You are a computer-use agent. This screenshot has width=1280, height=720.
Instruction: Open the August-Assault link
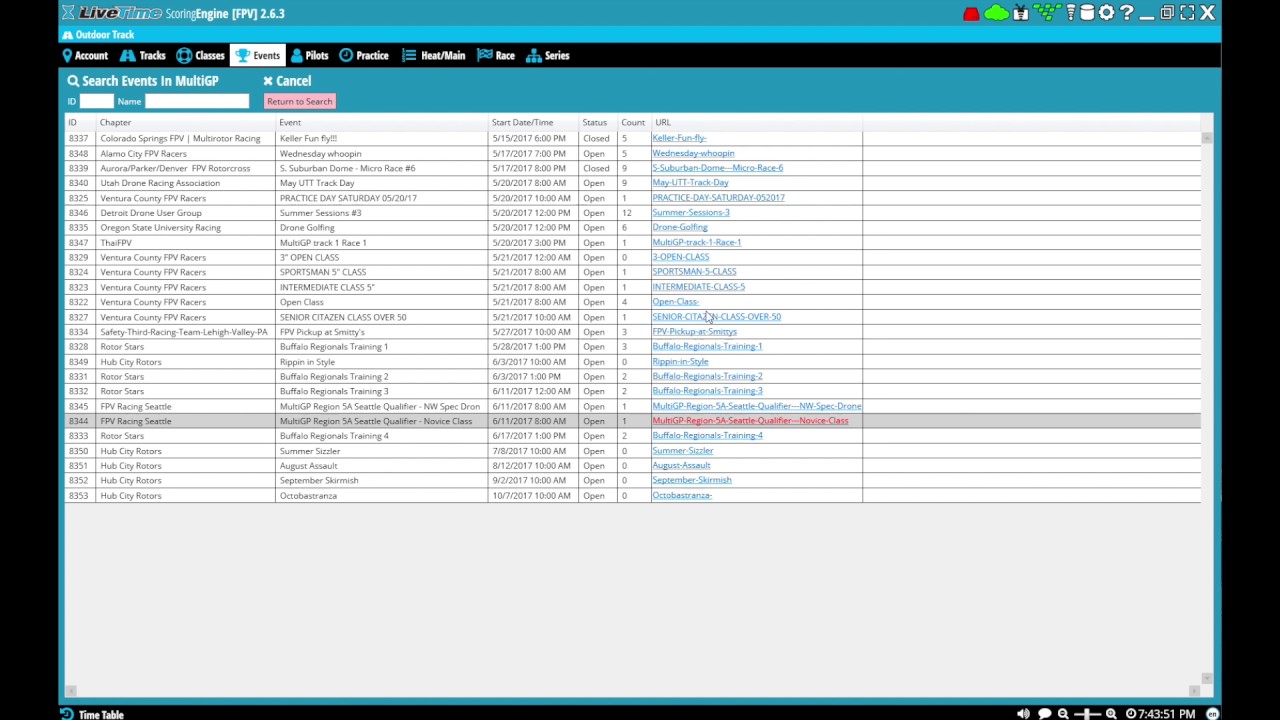tap(681, 466)
